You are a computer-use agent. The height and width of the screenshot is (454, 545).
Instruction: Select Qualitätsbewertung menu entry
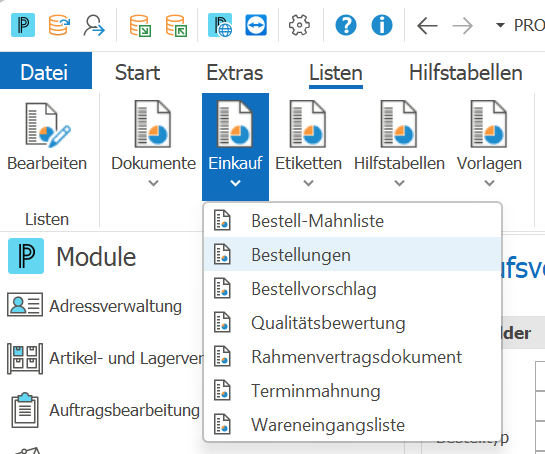point(352,323)
